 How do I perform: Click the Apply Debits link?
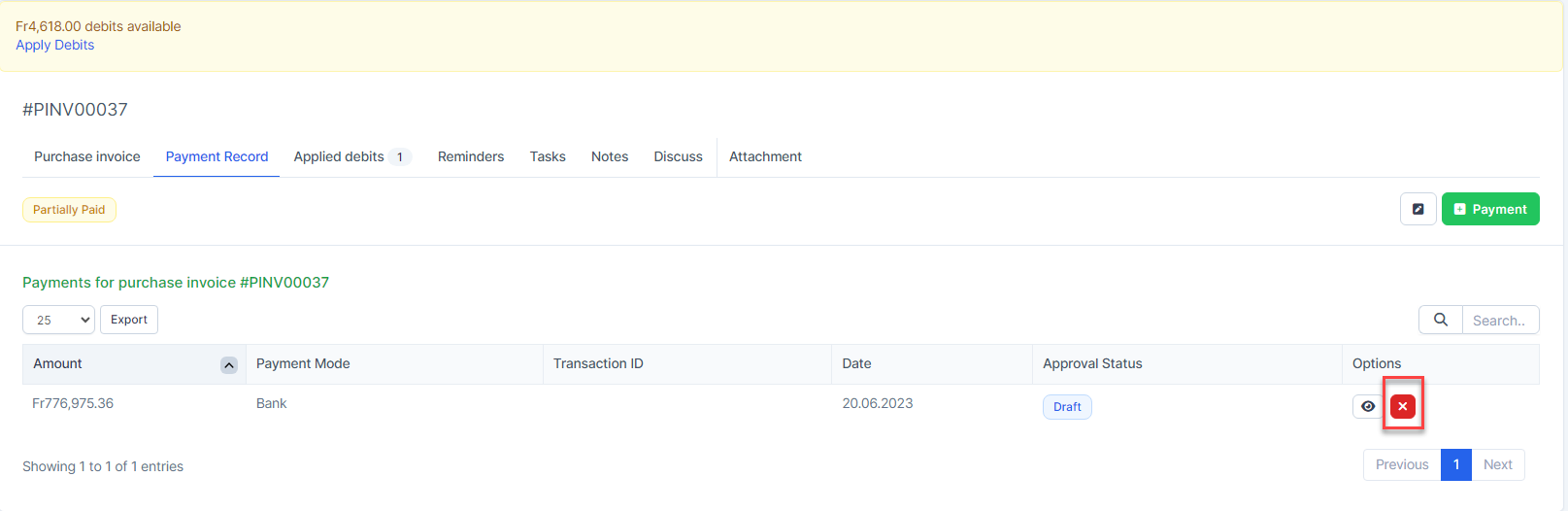pos(55,45)
